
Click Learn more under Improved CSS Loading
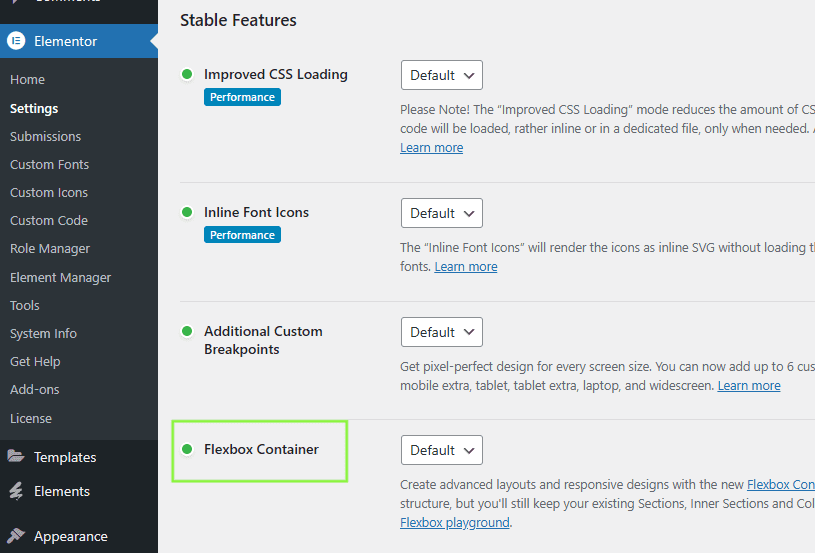pos(431,148)
